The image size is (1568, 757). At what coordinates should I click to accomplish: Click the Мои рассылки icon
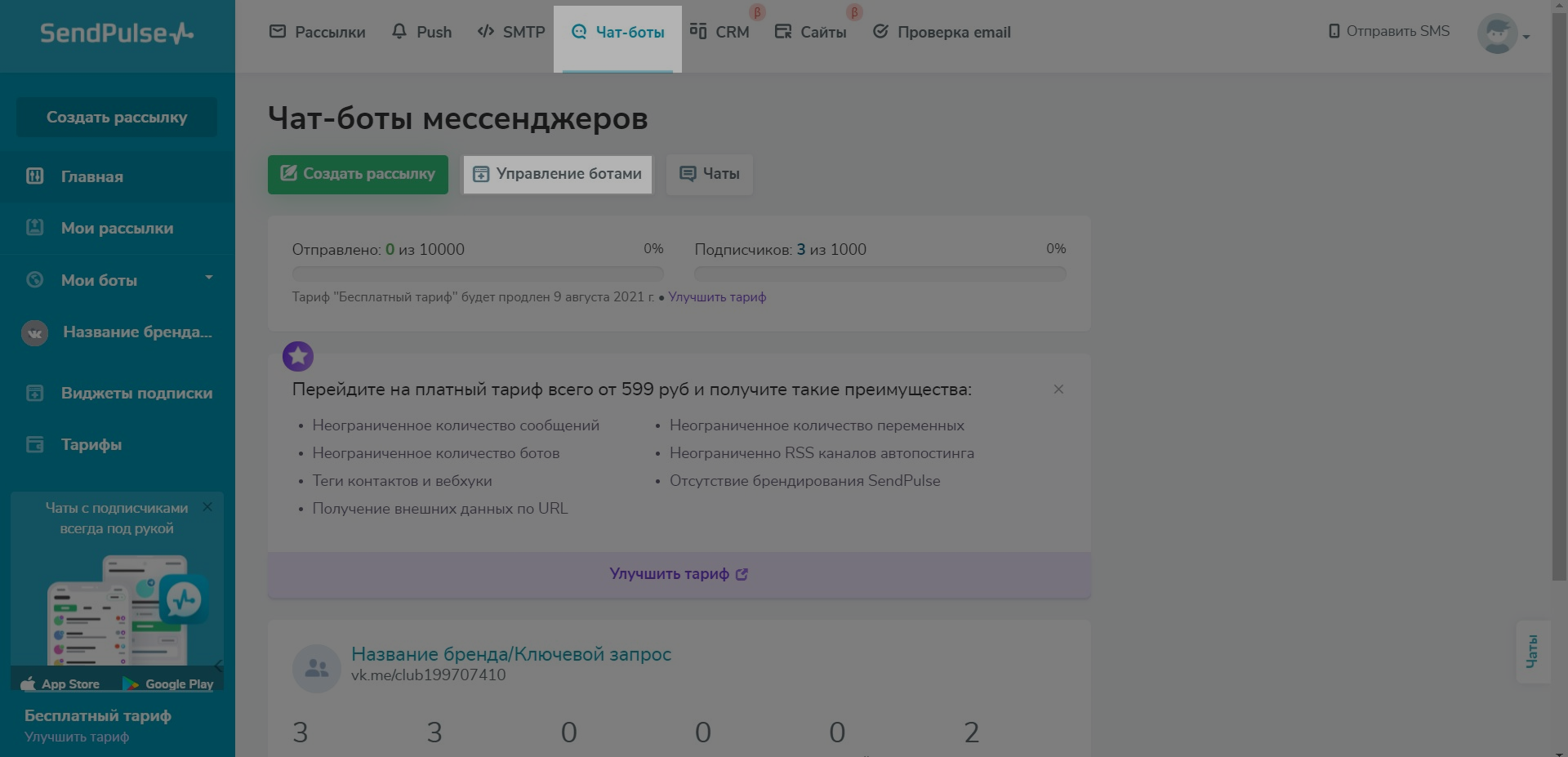pyautogui.click(x=35, y=227)
